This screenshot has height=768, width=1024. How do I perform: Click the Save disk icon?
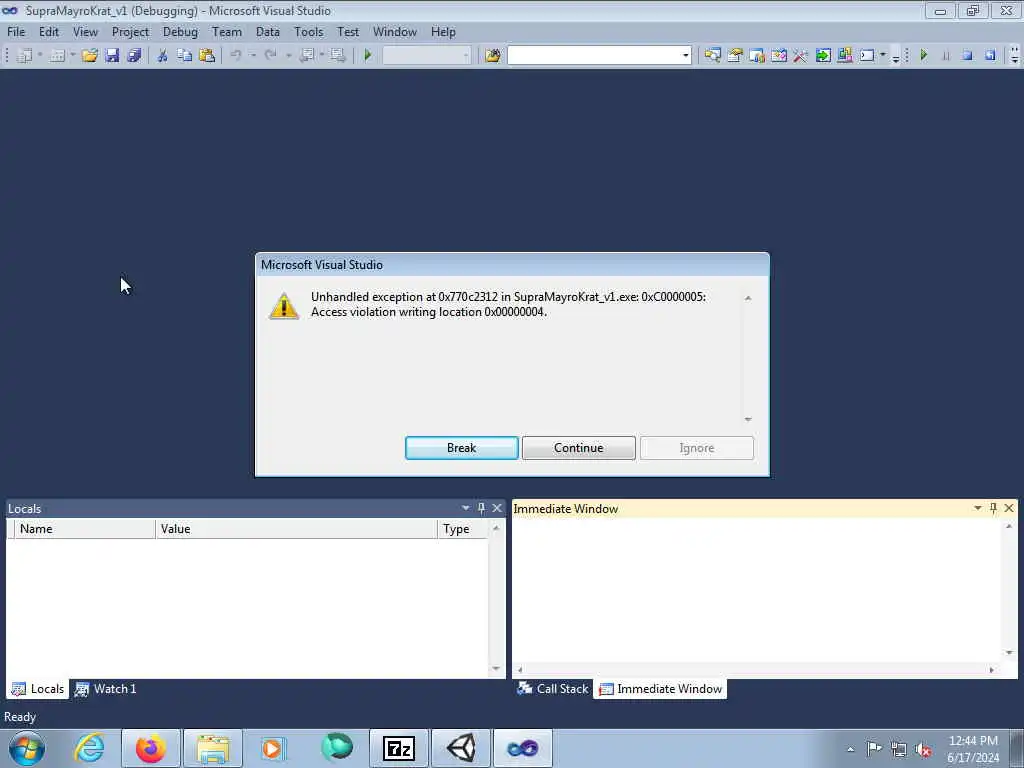click(112, 56)
